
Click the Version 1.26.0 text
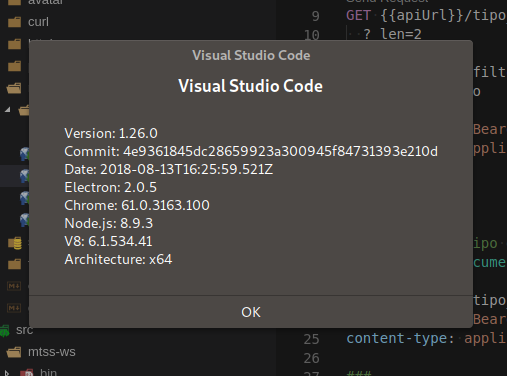point(111,133)
